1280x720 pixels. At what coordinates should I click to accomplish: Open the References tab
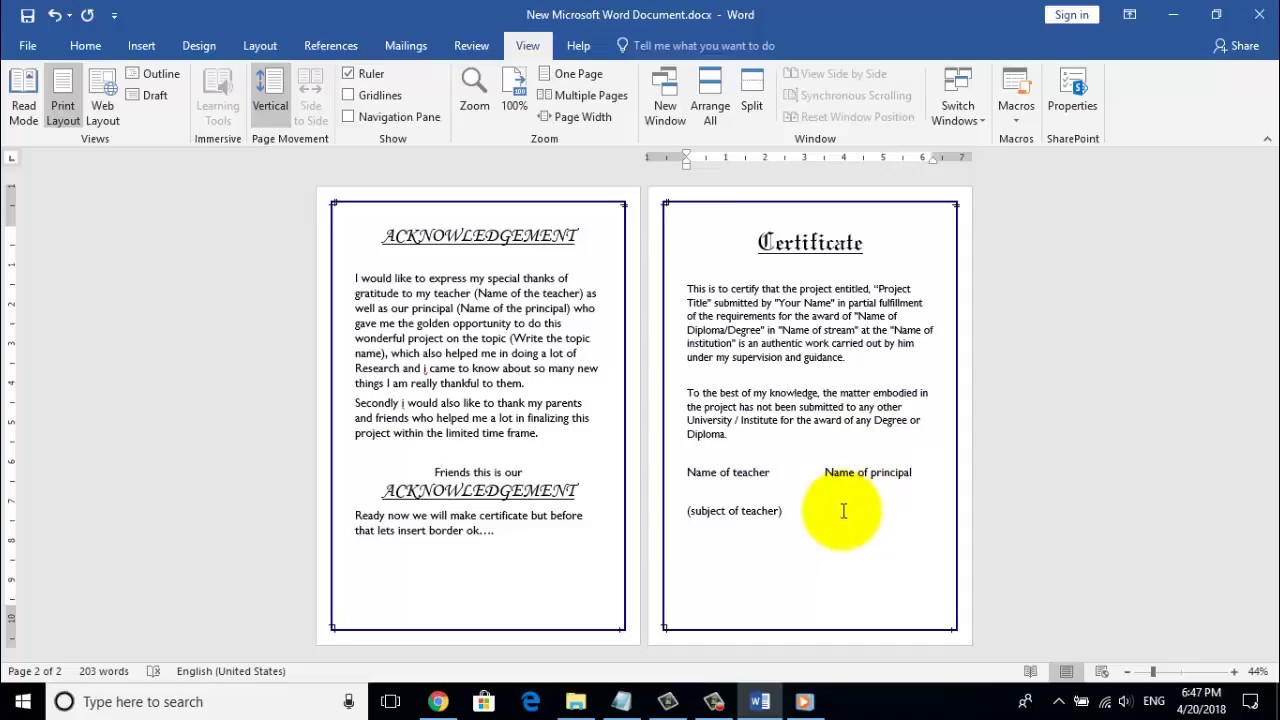point(331,46)
